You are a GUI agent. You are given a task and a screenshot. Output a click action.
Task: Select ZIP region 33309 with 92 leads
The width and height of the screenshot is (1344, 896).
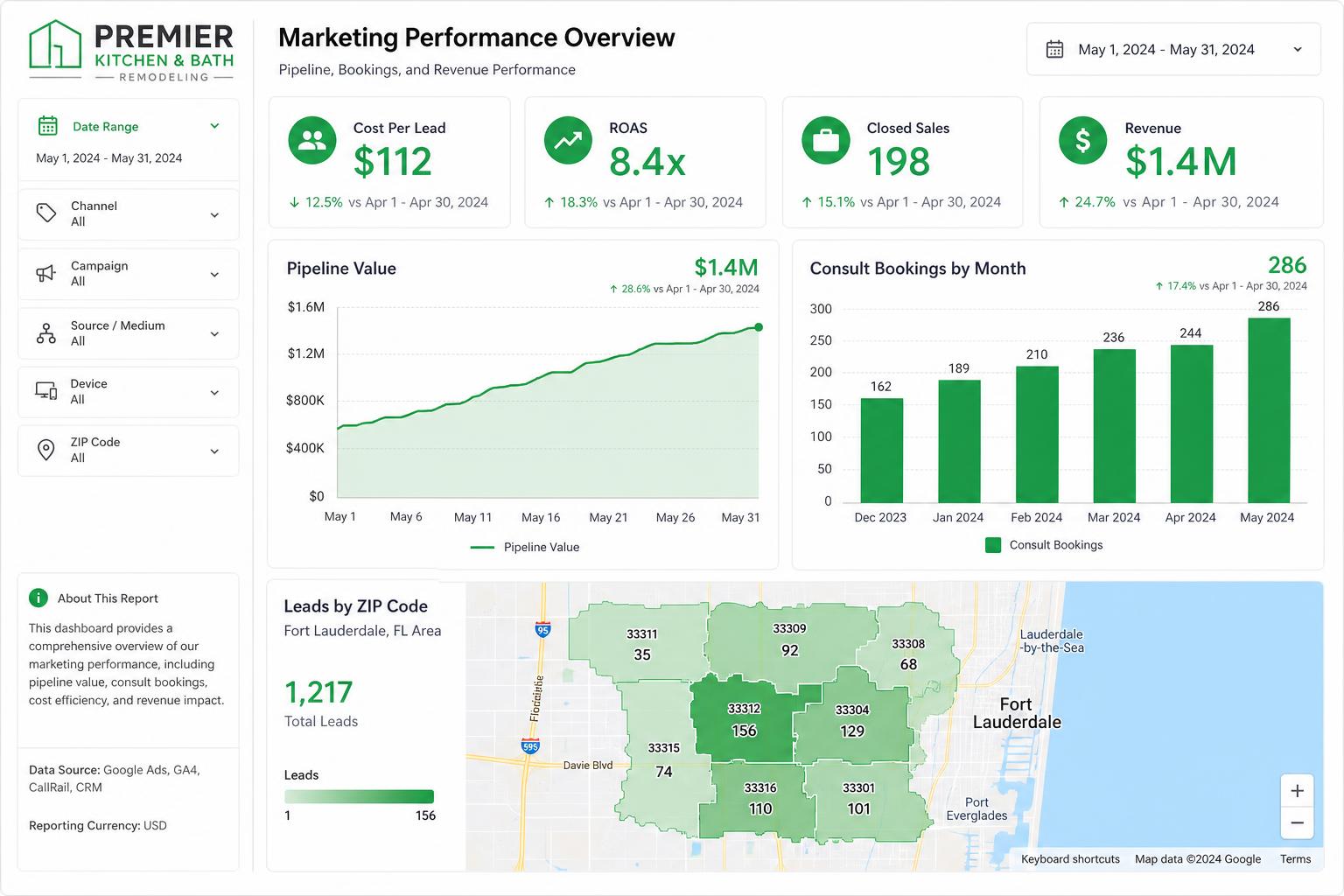pos(789,640)
